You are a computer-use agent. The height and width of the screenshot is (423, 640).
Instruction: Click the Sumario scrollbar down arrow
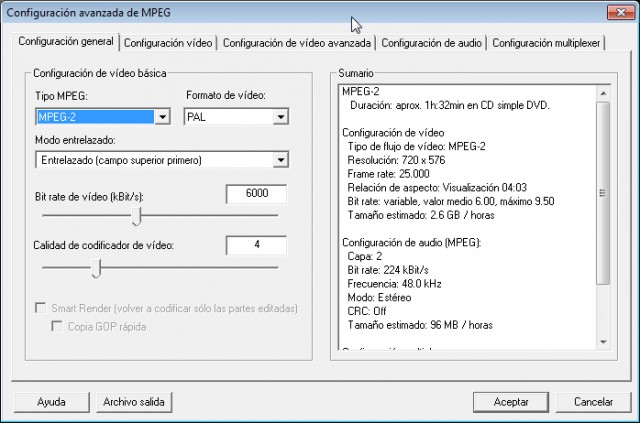tap(603, 342)
